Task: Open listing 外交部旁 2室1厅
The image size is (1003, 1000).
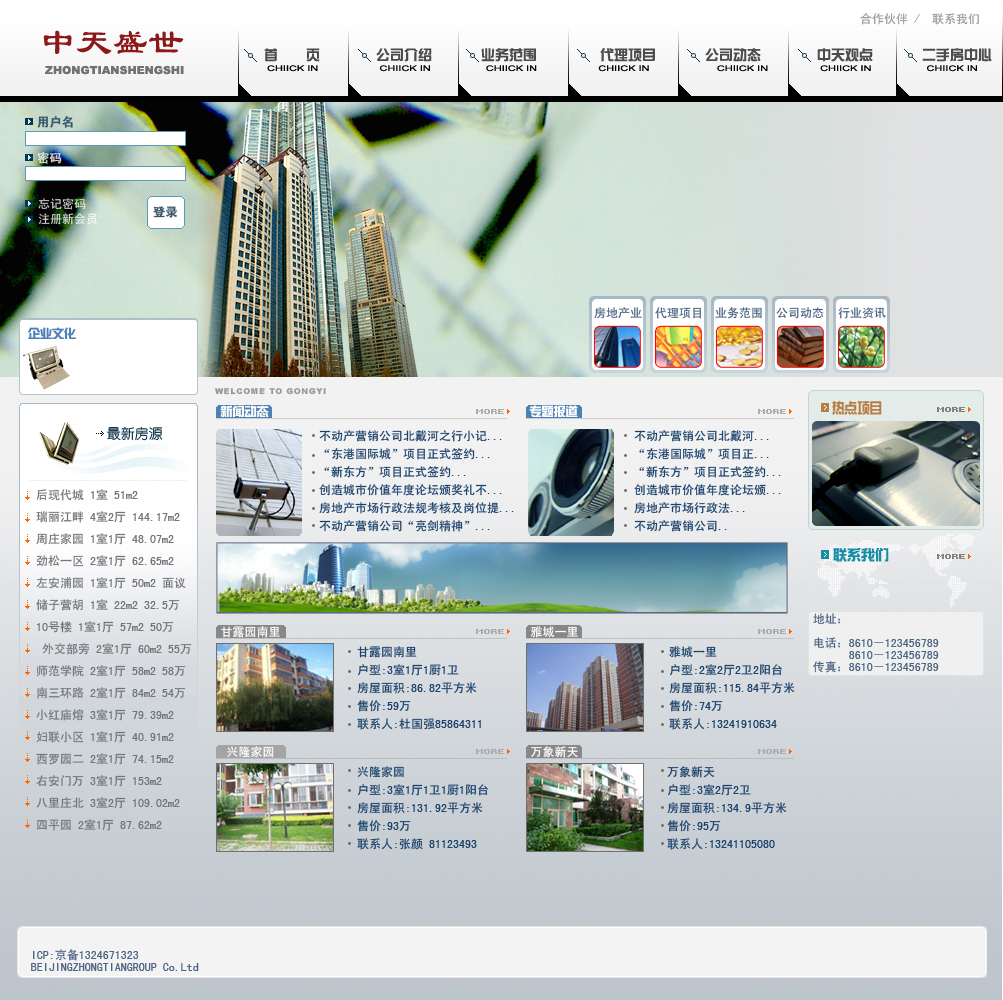Action: [x=116, y=649]
